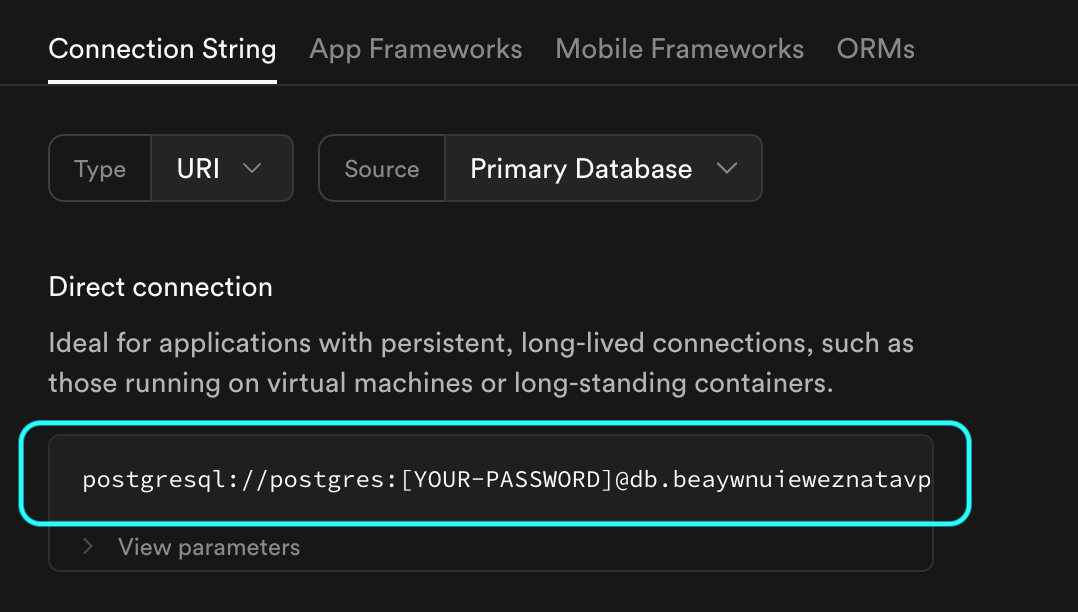The height and width of the screenshot is (612, 1078).
Task: Click the chevron next to URI
Action: [x=252, y=168]
